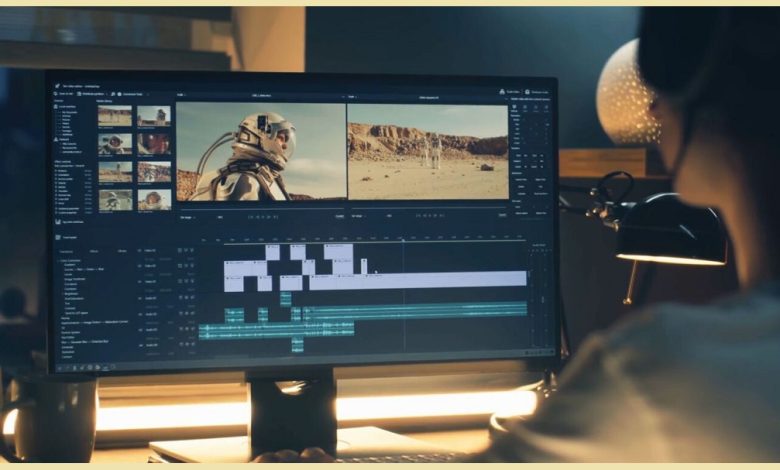Open the zoom dropdown below the right preview monitor
This screenshot has height=470, width=780.
tap(359, 216)
